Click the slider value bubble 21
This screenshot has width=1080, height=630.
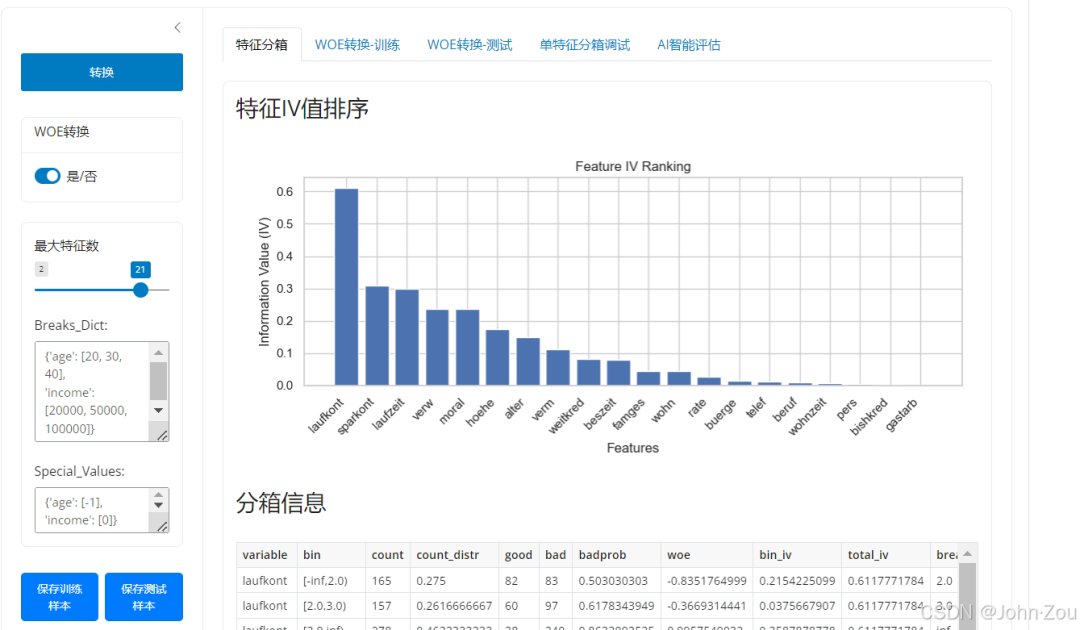(141, 269)
